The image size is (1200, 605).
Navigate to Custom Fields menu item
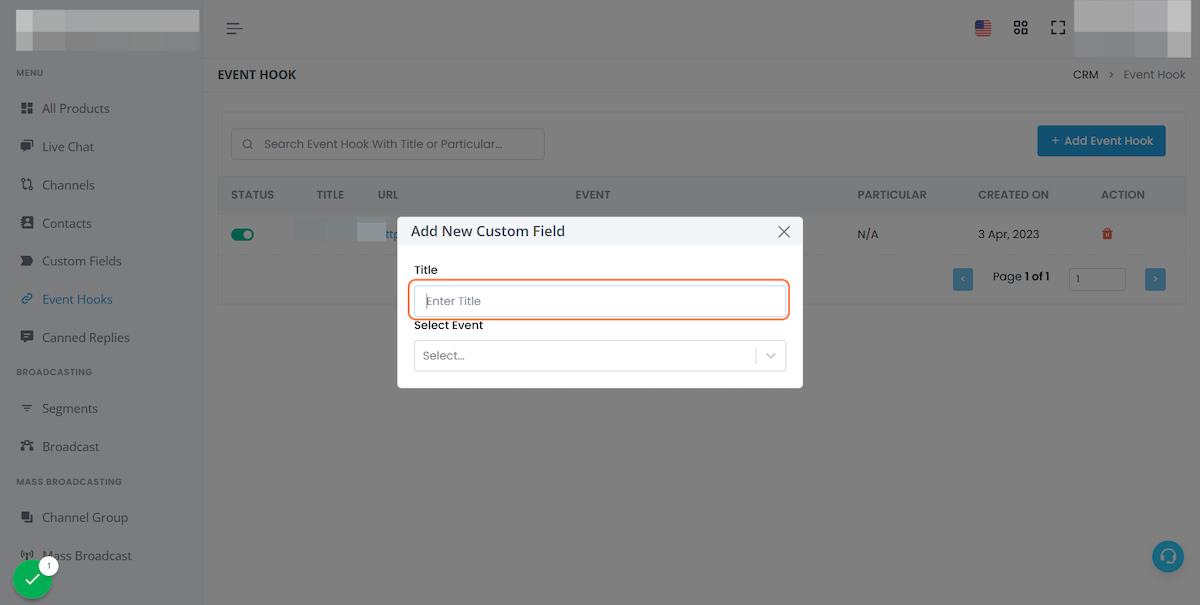(x=81, y=261)
